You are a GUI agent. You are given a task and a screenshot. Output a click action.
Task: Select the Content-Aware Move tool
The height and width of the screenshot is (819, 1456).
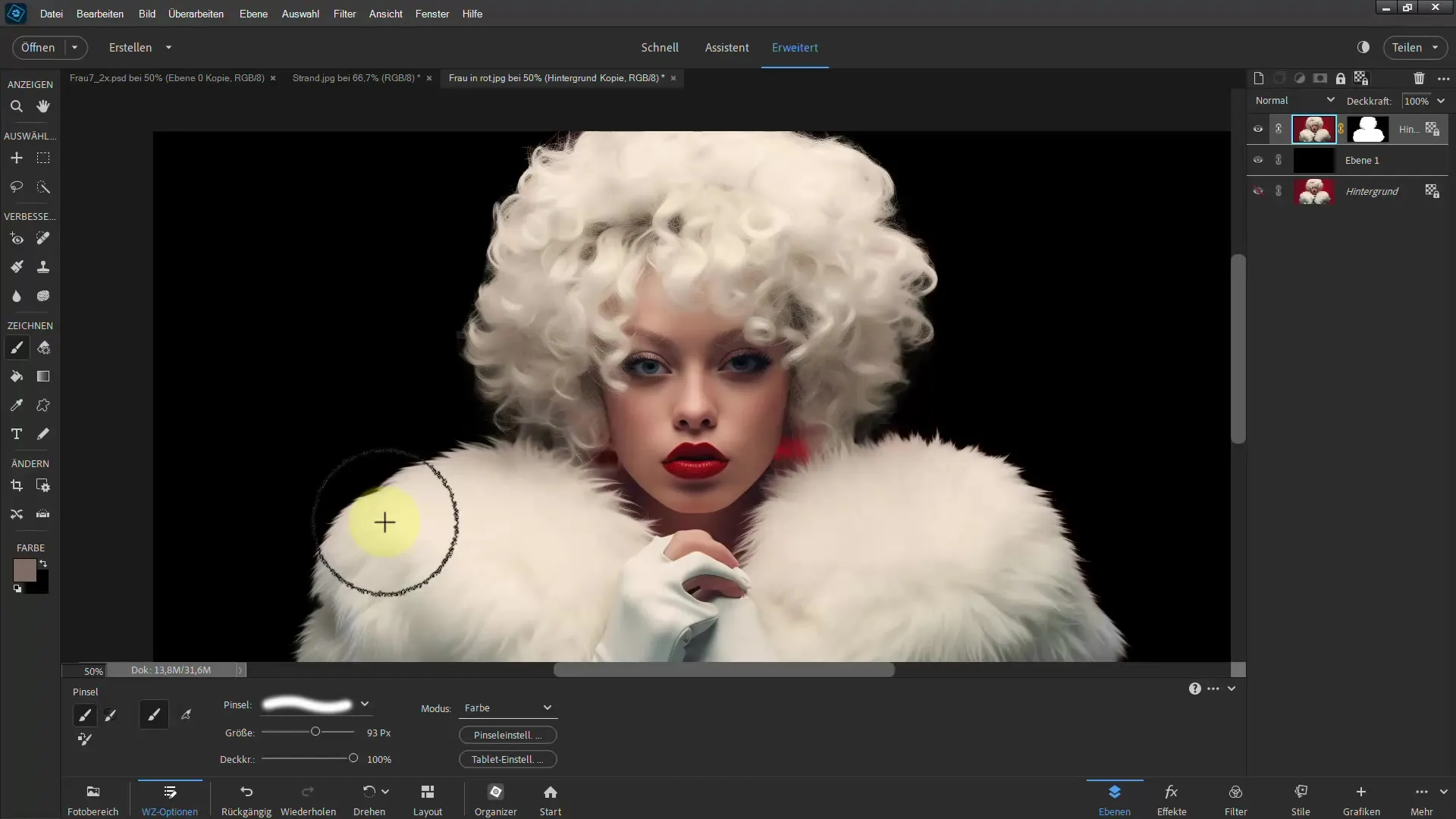point(16,514)
